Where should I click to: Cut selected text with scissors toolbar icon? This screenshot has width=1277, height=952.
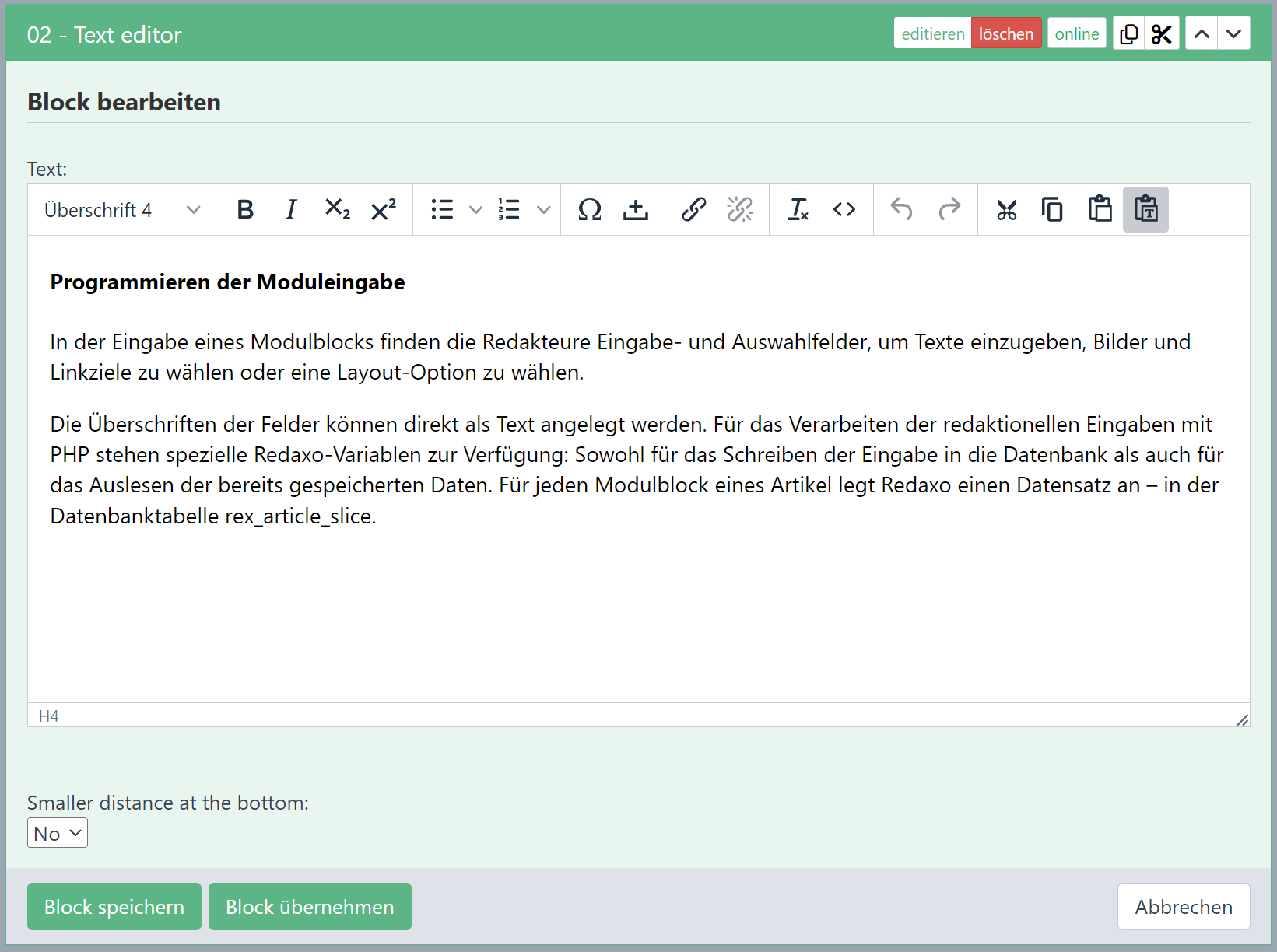click(1006, 210)
